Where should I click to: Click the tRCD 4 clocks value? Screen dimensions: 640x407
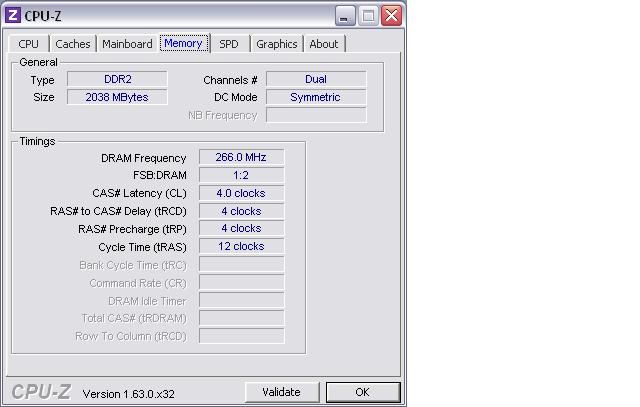tap(241, 211)
